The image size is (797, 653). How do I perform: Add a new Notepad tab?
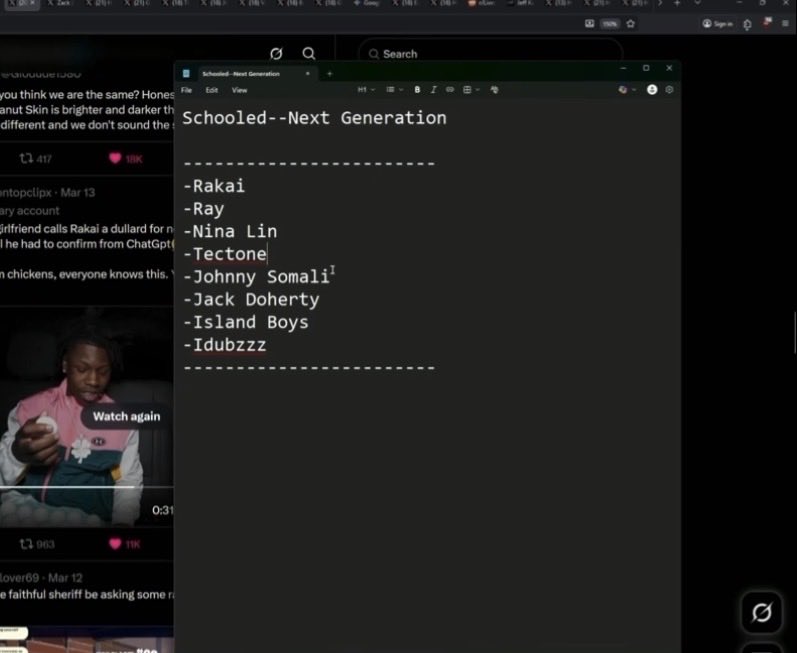click(329, 74)
